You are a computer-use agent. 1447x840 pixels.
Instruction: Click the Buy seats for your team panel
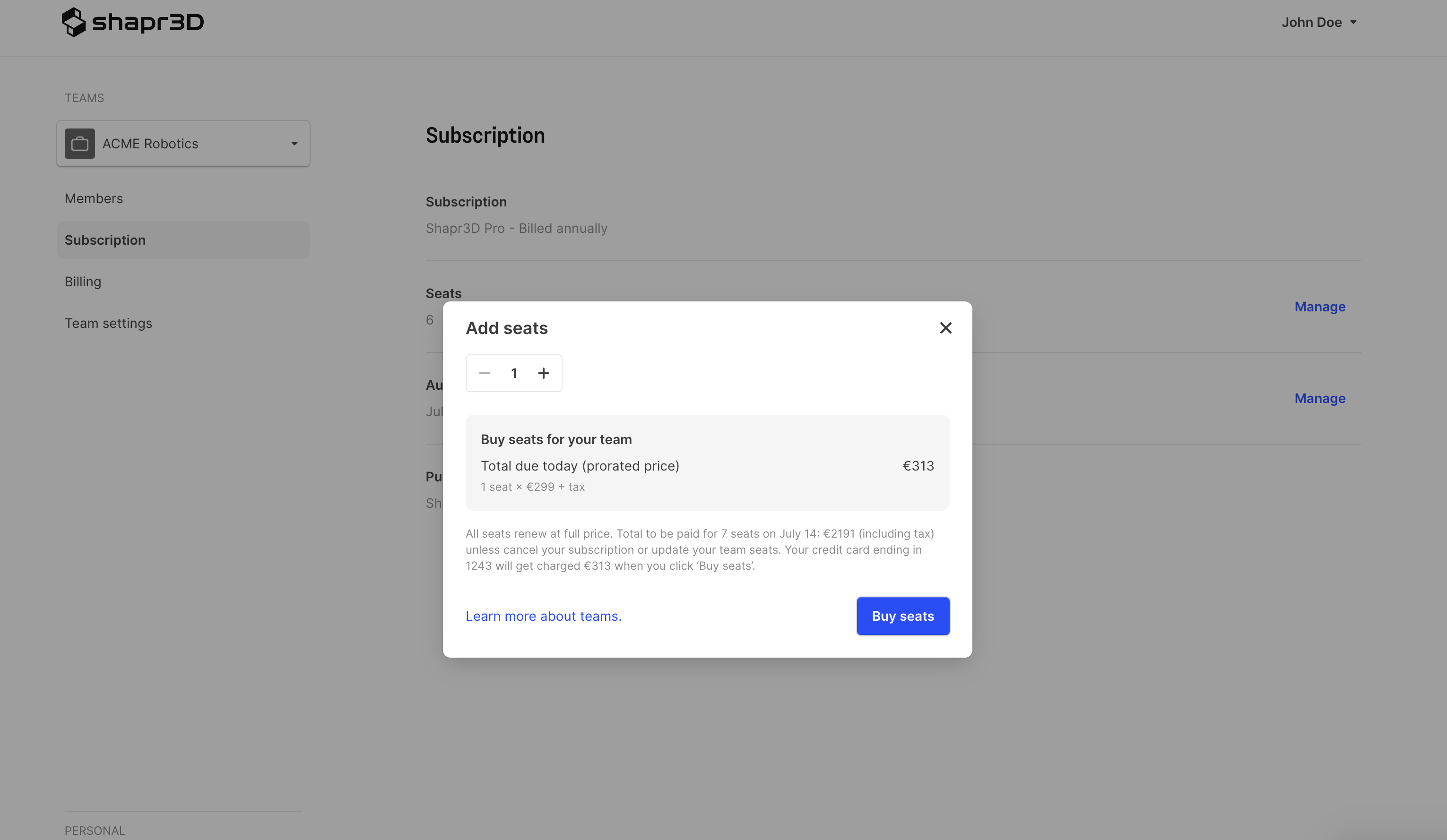pos(707,463)
